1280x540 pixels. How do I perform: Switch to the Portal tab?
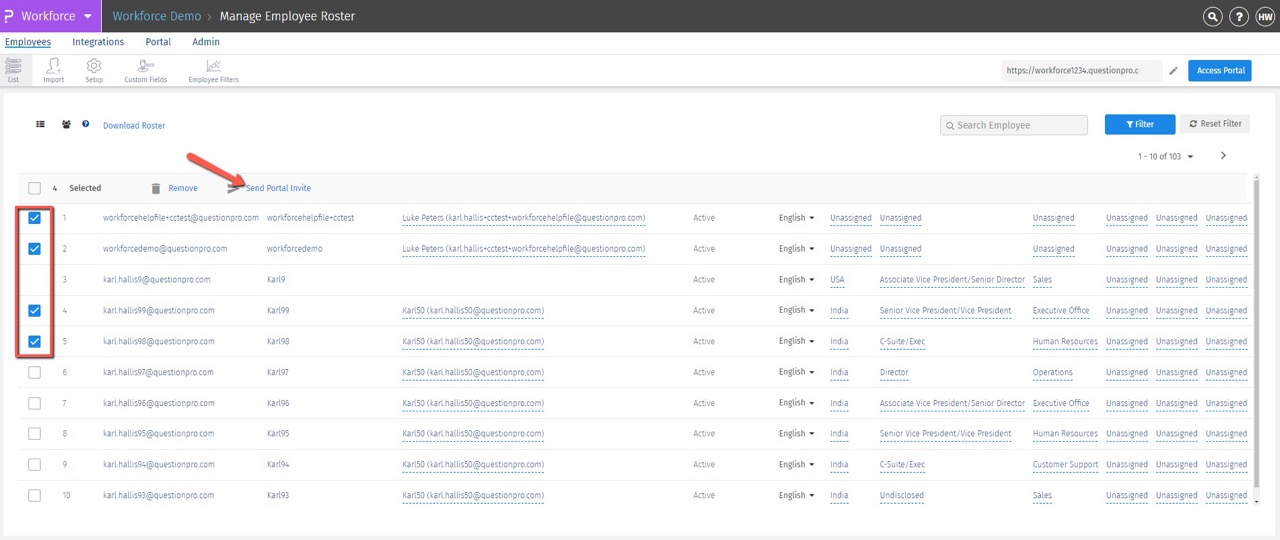(x=158, y=42)
